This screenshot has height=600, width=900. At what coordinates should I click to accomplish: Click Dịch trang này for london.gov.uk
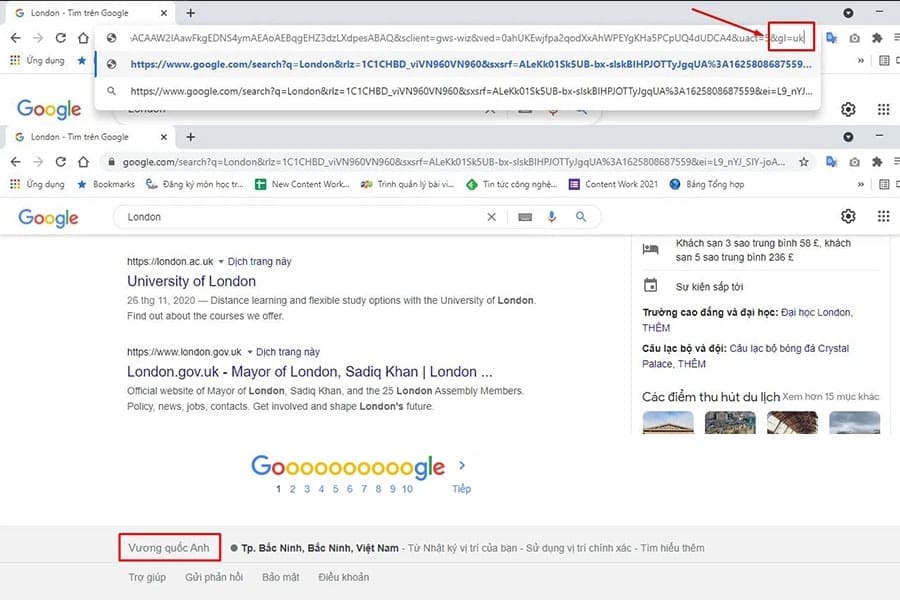288,352
